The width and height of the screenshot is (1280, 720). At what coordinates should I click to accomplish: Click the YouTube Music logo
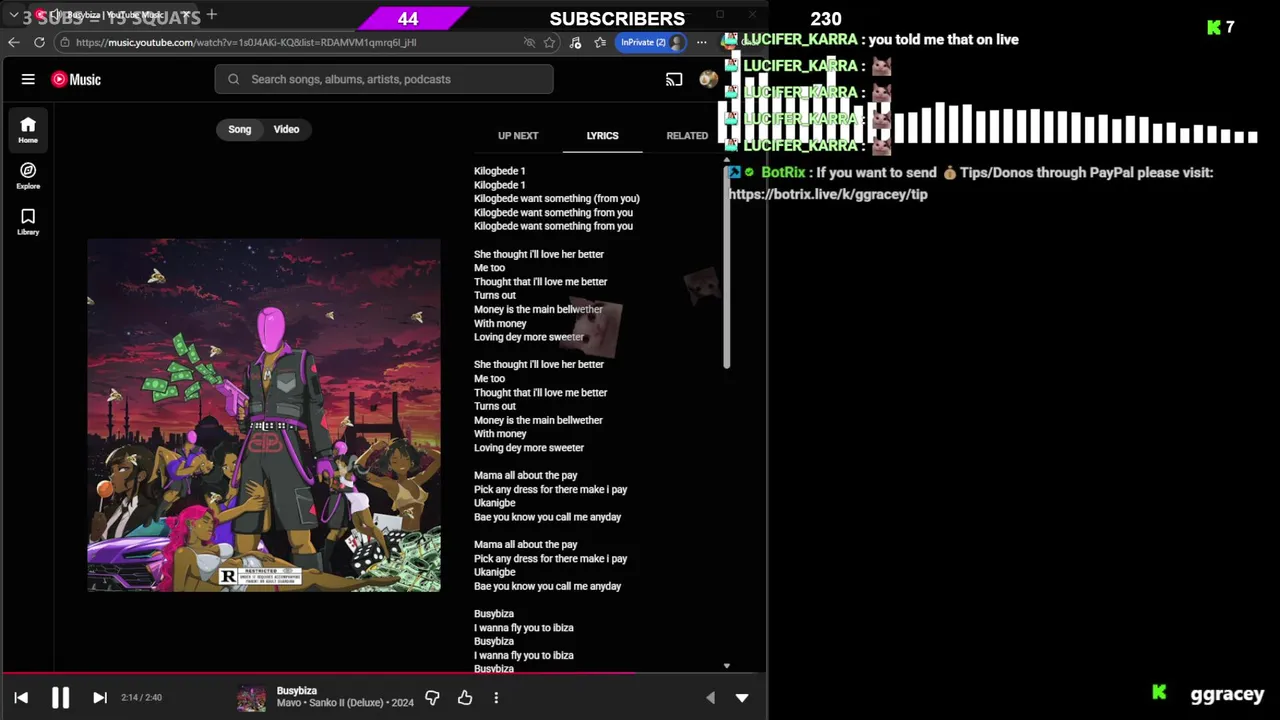pyautogui.click(x=76, y=79)
